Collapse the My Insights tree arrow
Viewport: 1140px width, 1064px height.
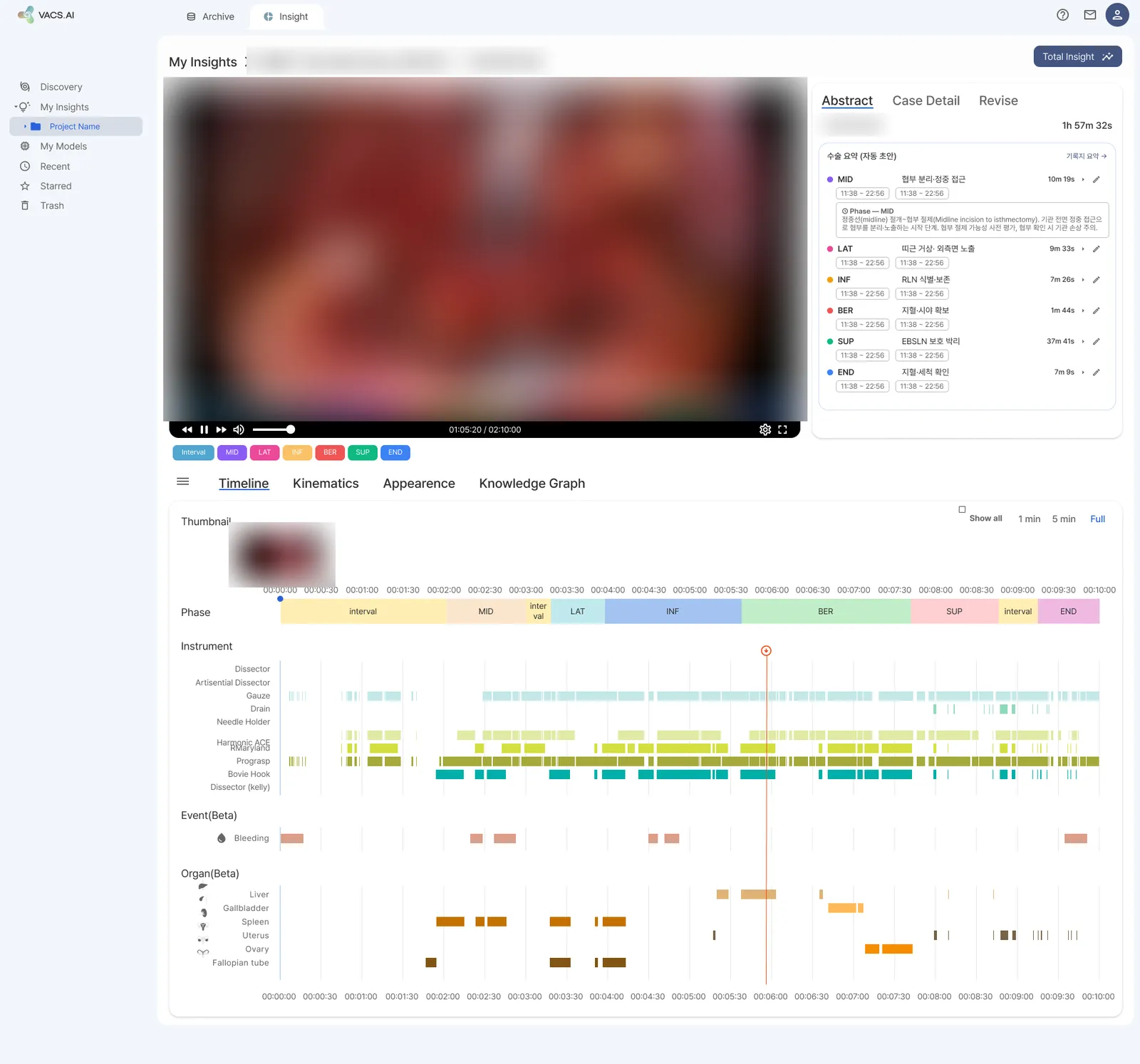pyautogui.click(x=15, y=107)
